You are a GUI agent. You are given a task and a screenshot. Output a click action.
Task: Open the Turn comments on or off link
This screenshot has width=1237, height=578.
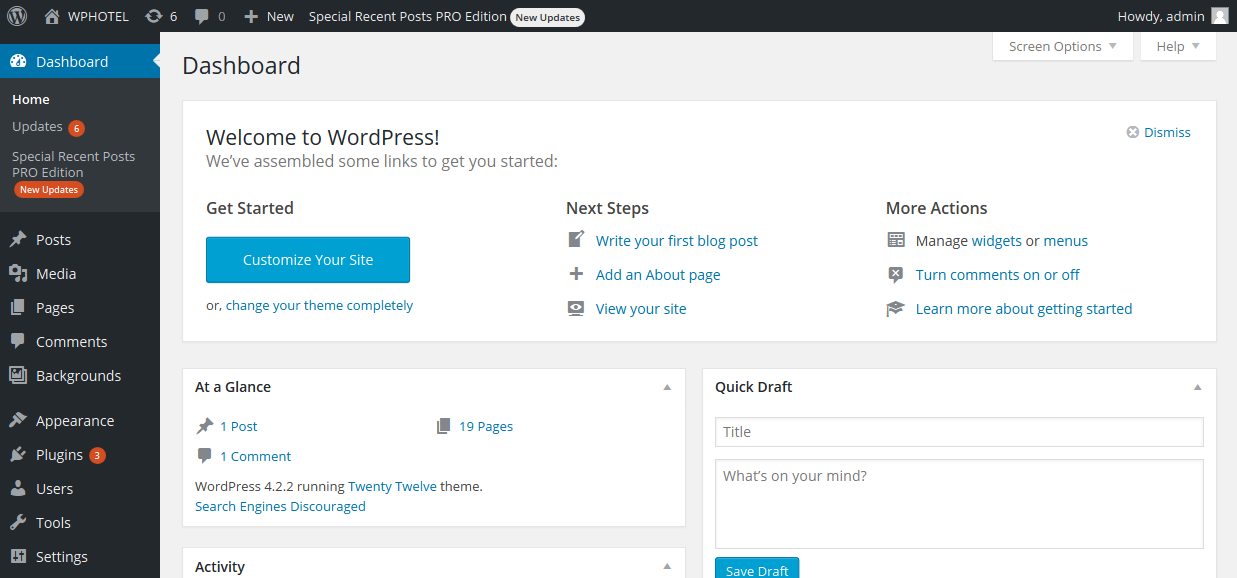click(x=998, y=275)
